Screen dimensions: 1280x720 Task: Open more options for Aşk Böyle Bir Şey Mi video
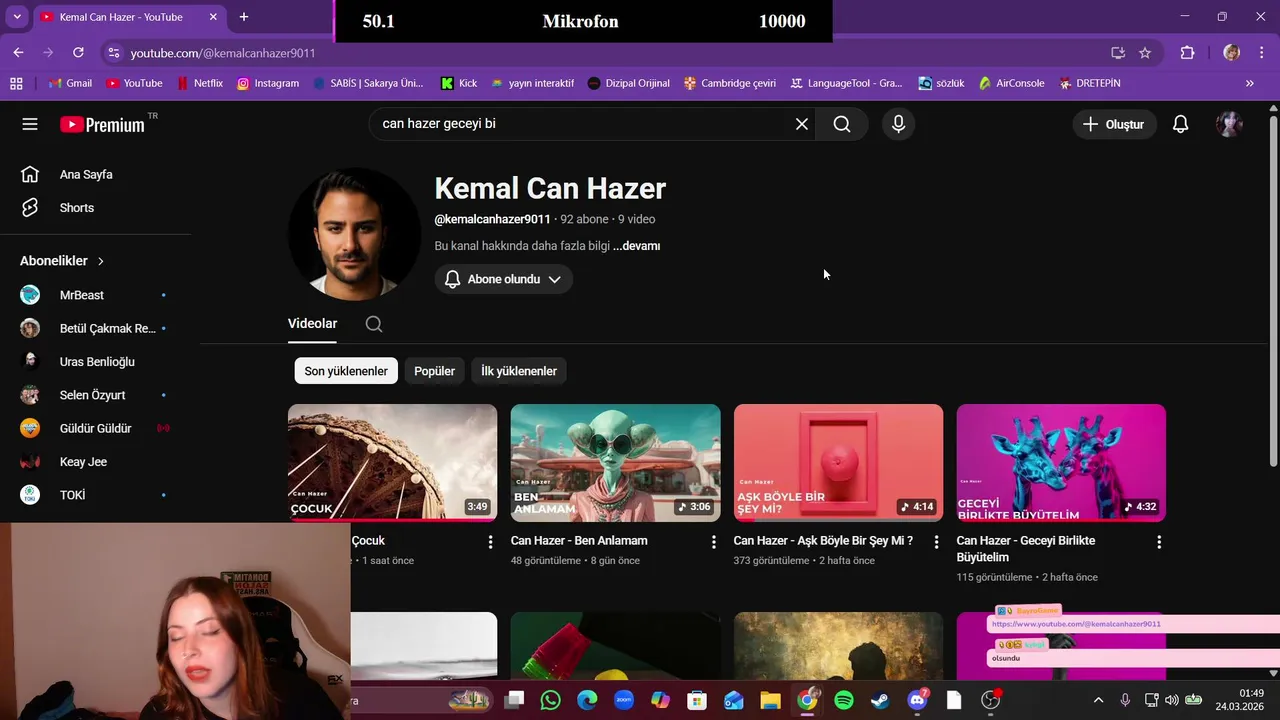pos(936,542)
